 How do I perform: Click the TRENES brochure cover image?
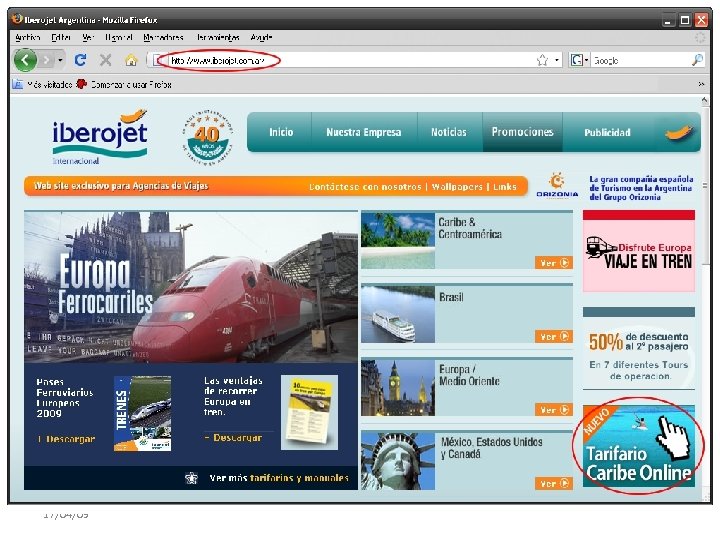[142, 413]
